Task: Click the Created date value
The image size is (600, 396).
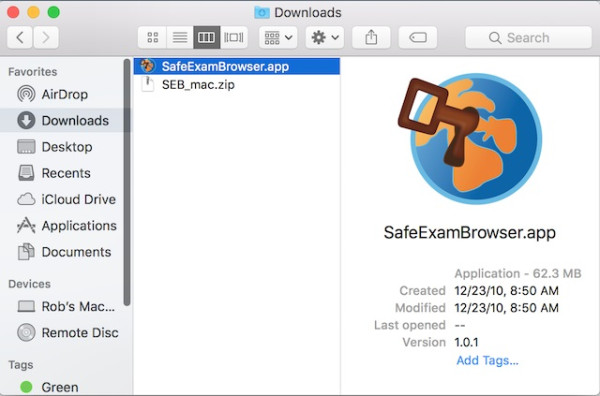Action: pyautogui.click(x=506, y=291)
